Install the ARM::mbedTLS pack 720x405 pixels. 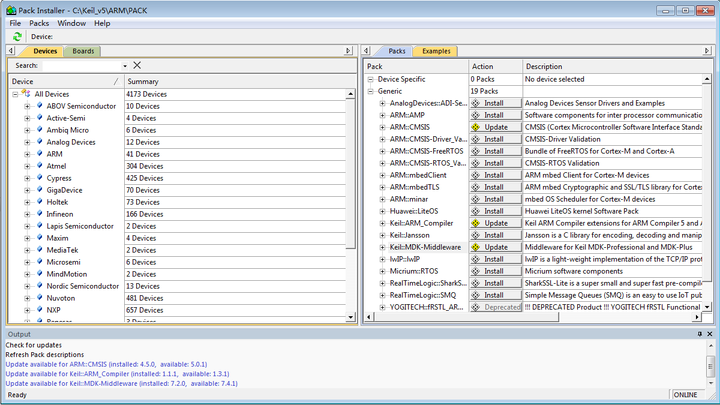pos(495,187)
